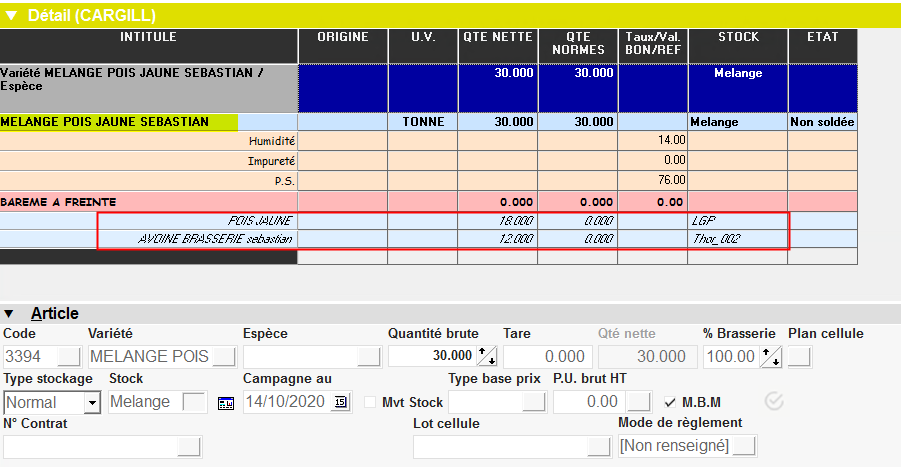Open the Lot cellule lookup button
The width and height of the screenshot is (901, 467).
tap(598, 446)
